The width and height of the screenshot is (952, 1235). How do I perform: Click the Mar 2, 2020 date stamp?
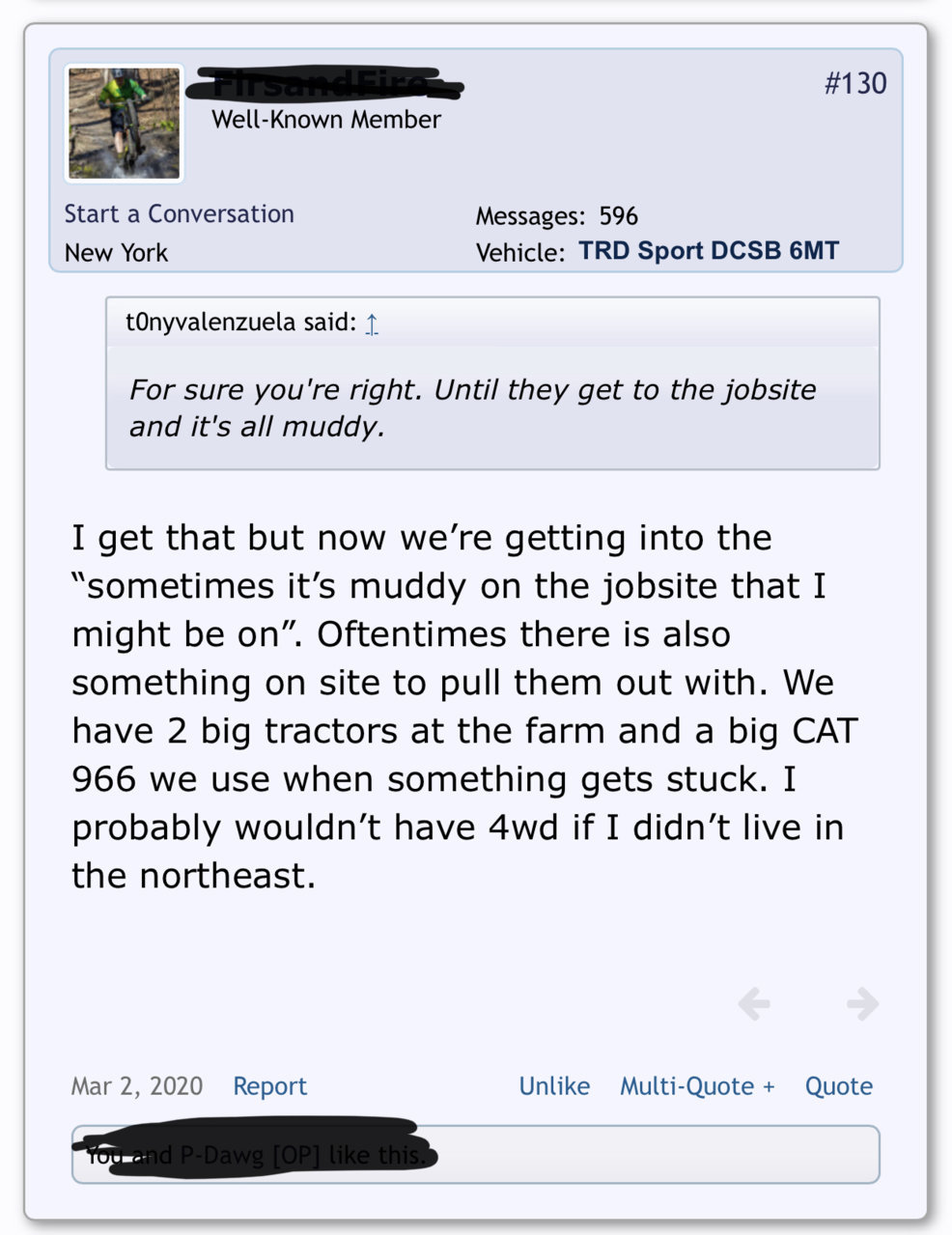137,1086
